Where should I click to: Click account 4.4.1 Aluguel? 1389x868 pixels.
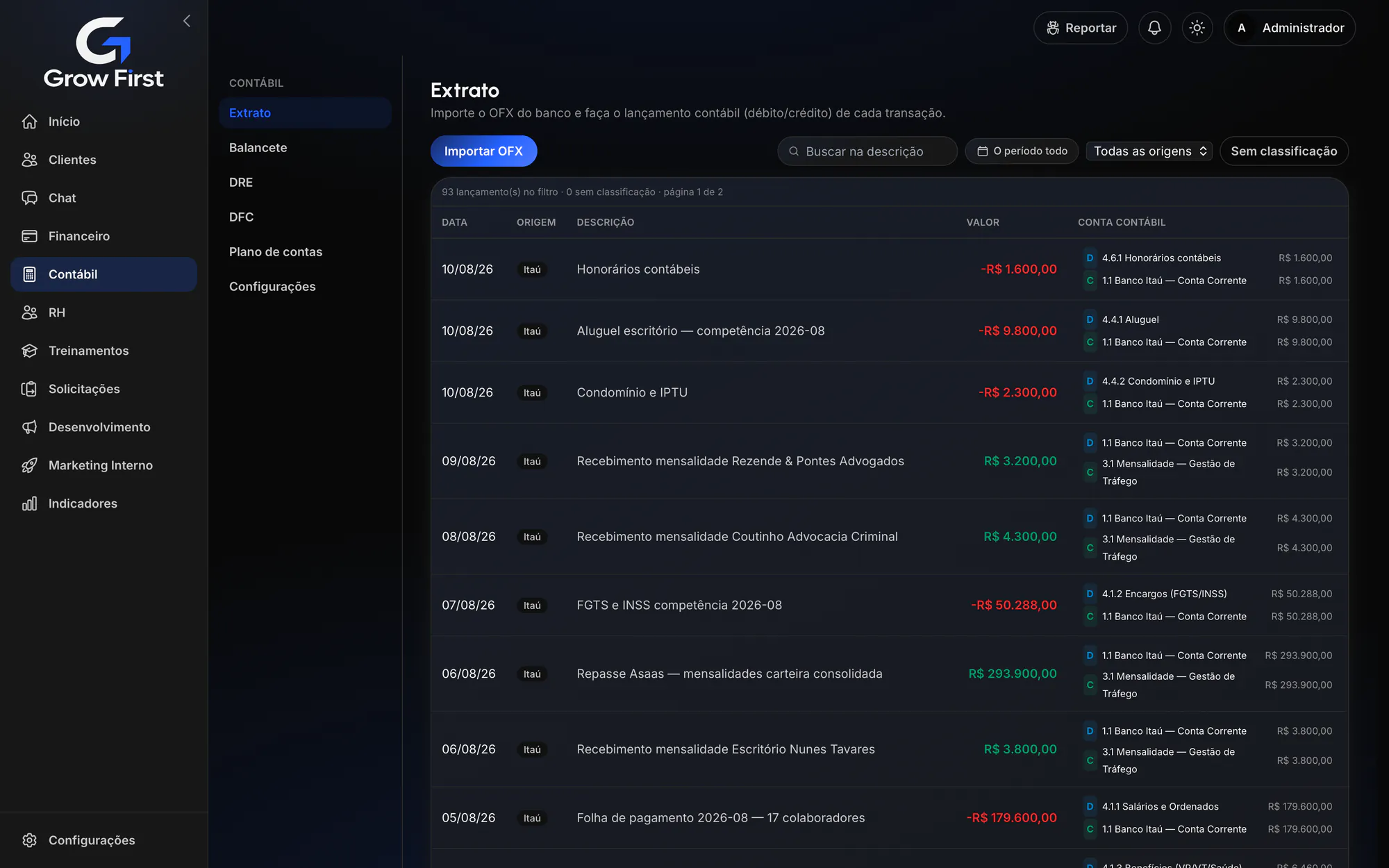[1130, 319]
